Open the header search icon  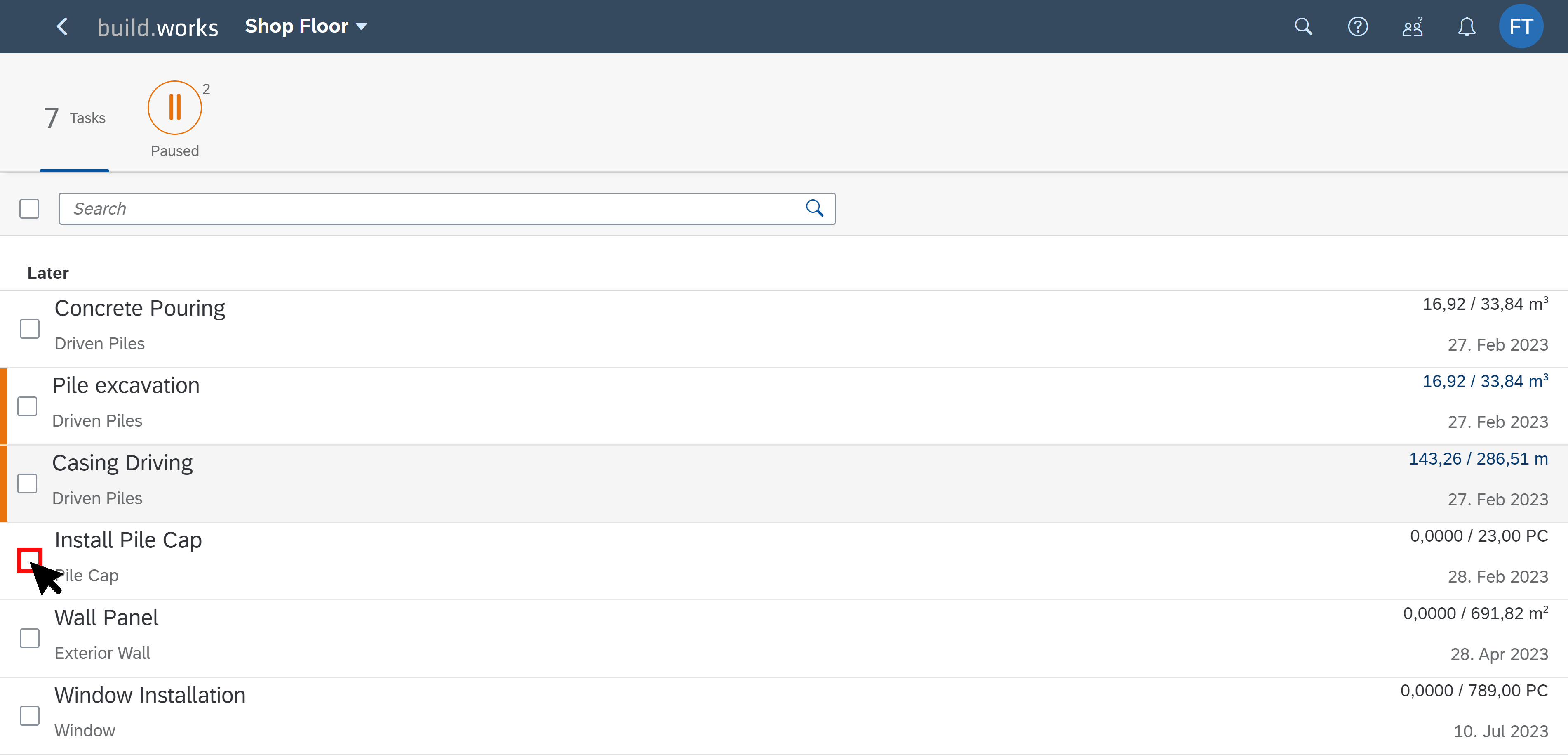(x=1303, y=27)
